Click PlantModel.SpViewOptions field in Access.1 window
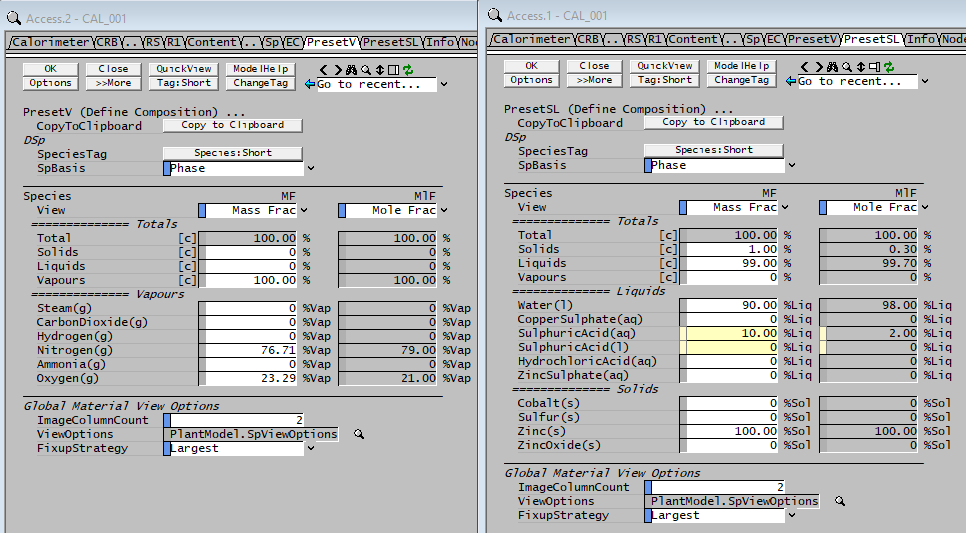The width and height of the screenshot is (966, 533). (734, 501)
